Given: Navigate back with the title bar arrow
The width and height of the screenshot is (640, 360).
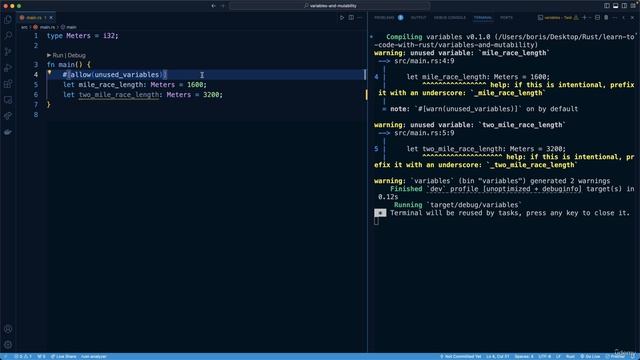Looking at the screenshot, I should 213,6.
